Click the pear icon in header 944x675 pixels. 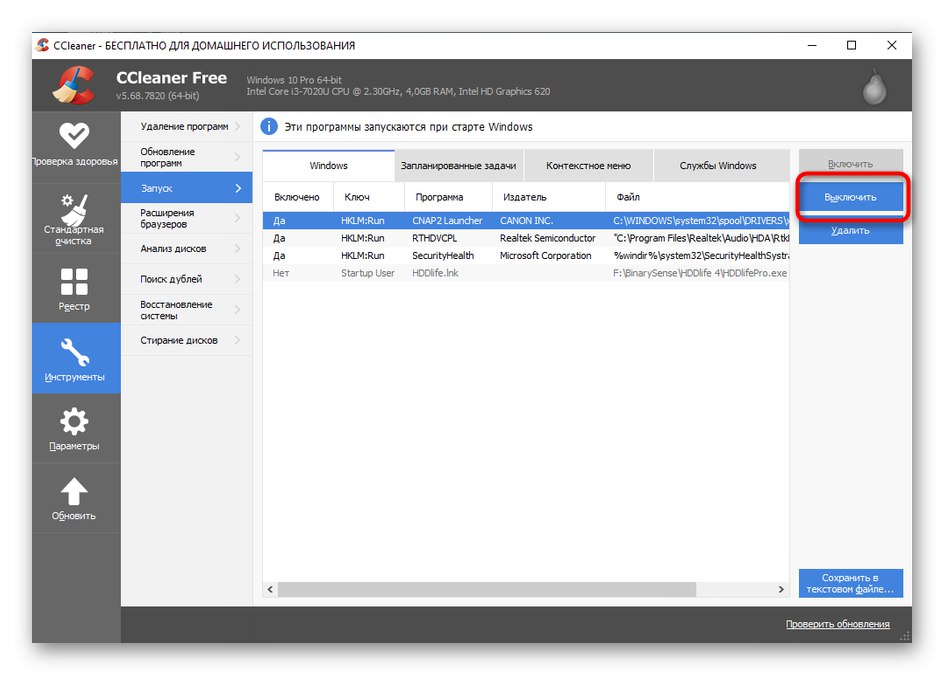[x=874, y=87]
